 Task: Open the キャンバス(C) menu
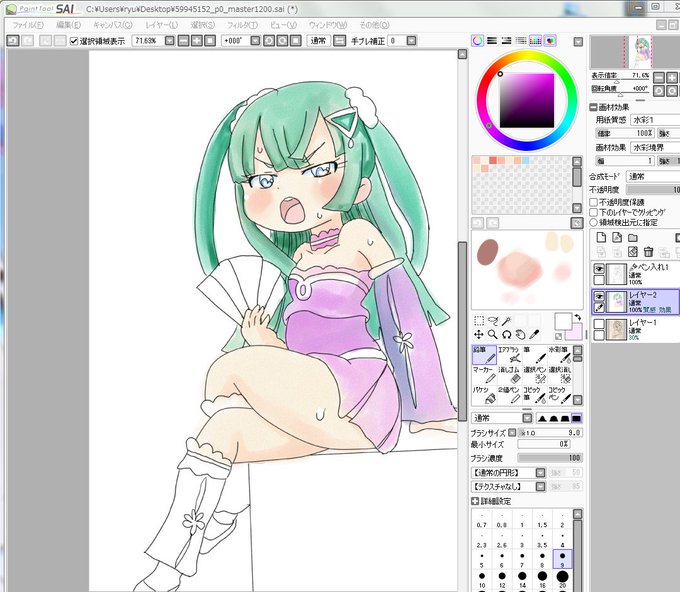(113, 25)
